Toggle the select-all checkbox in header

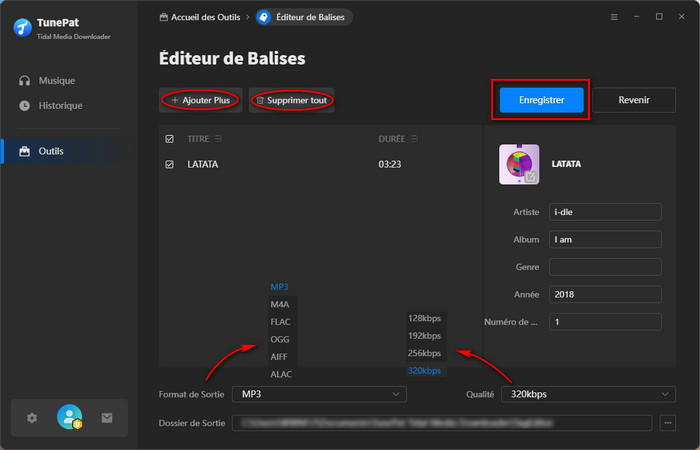pos(169,138)
